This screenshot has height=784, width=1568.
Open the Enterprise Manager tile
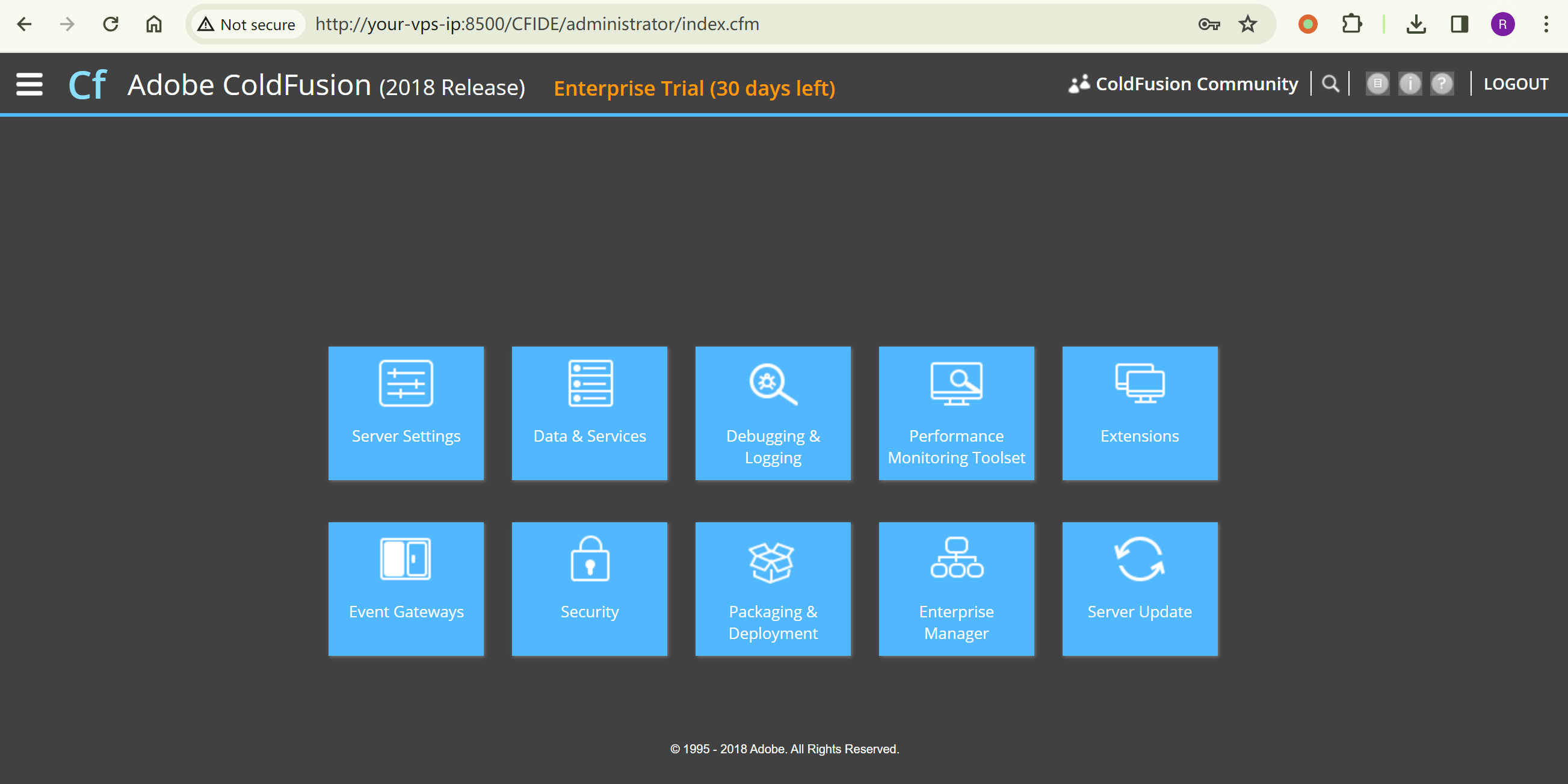pyautogui.click(x=956, y=588)
